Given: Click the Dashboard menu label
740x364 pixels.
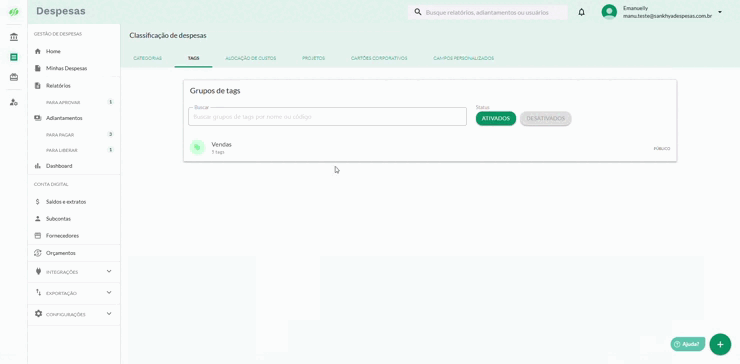Looking at the screenshot, I should (x=59, y=166).
